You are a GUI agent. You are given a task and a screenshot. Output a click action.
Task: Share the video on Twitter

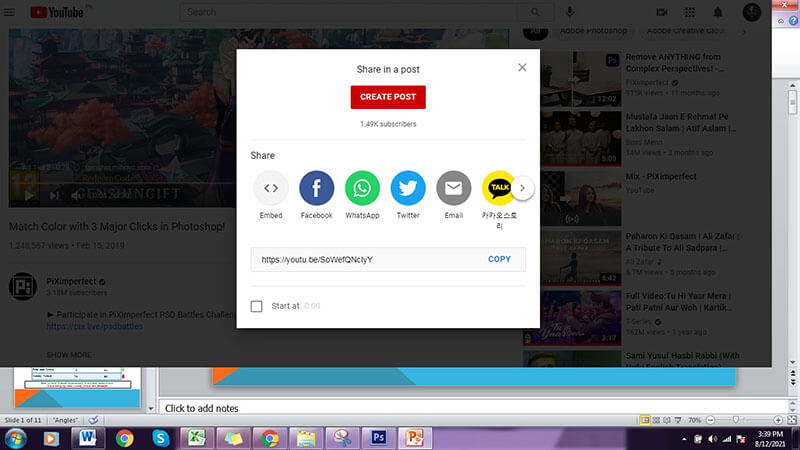coord(408,188)
